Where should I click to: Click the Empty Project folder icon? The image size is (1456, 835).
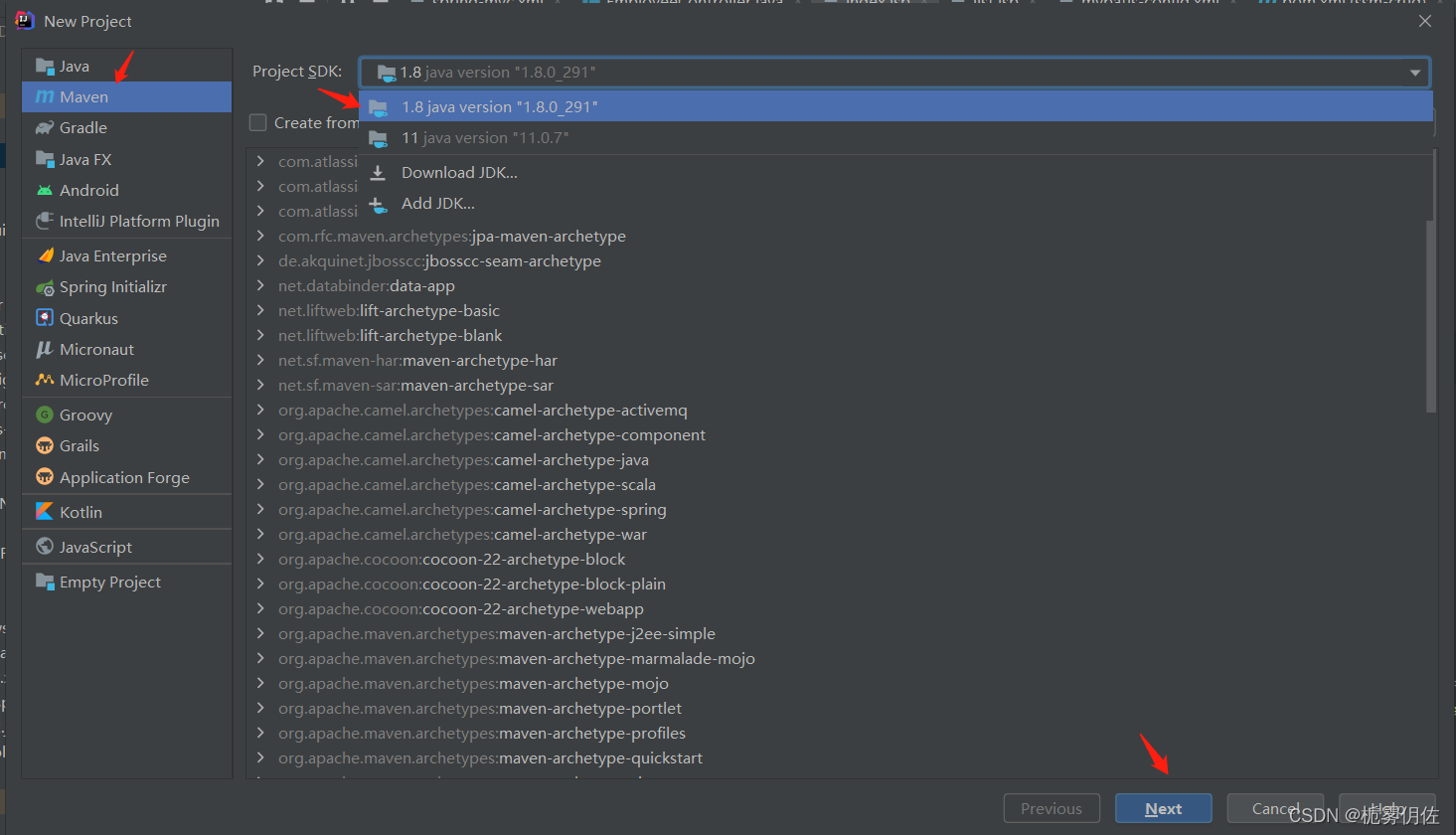tap(45, 582)
